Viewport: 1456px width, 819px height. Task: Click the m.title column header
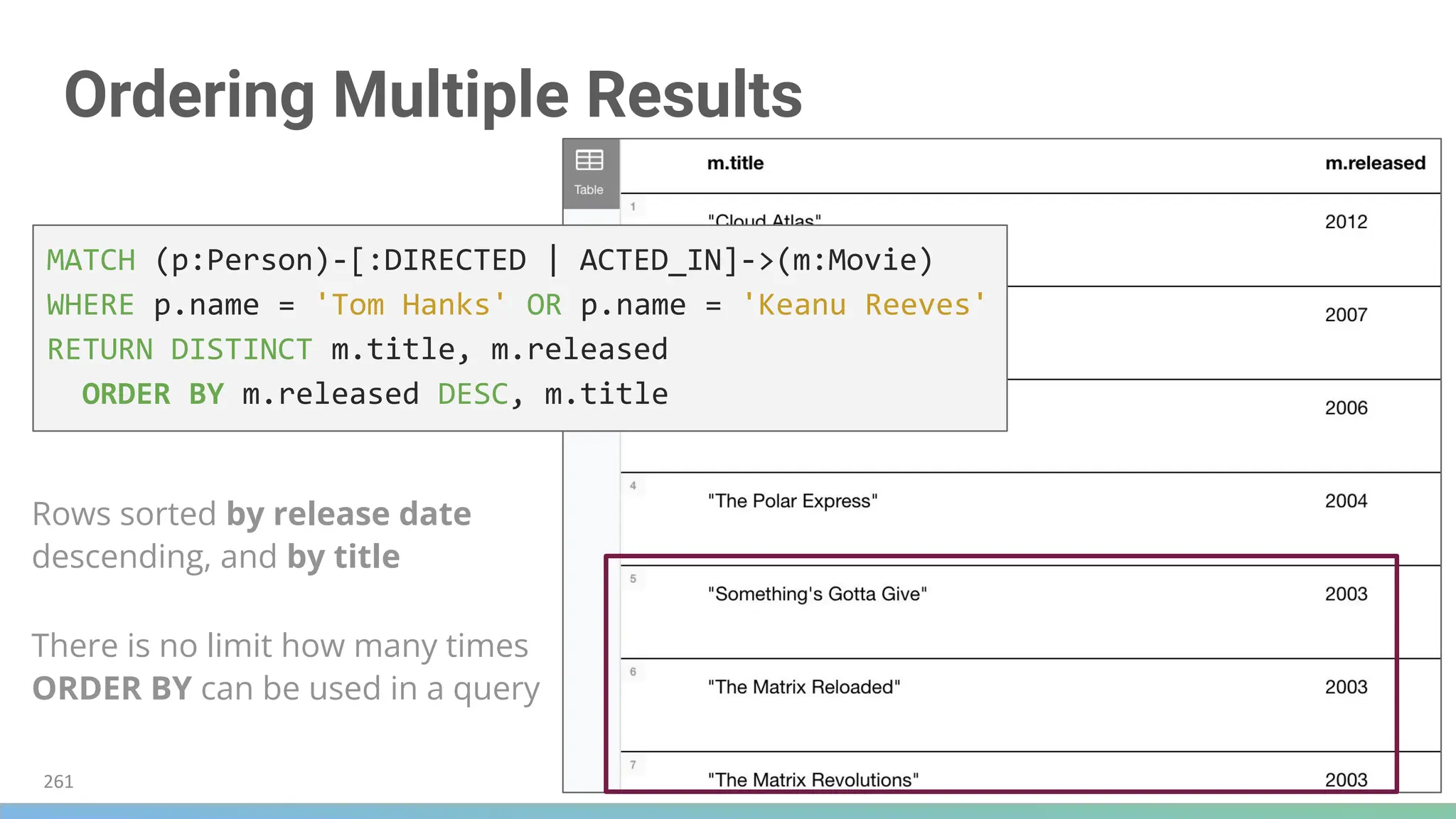[x=735, y=164]
